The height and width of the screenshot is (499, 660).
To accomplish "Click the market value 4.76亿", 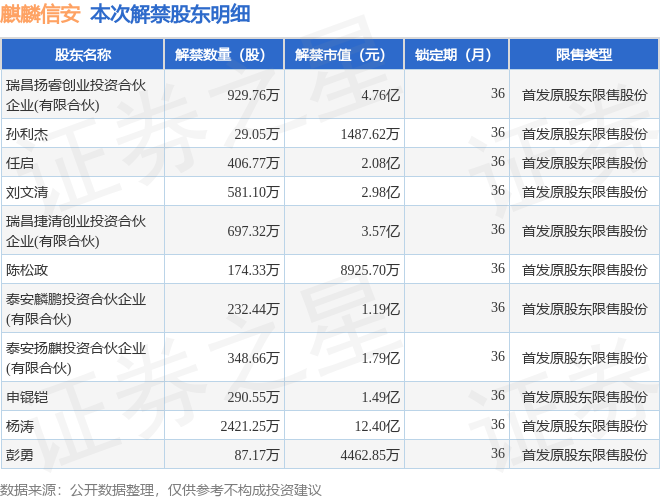I will (x=380, y=96).
